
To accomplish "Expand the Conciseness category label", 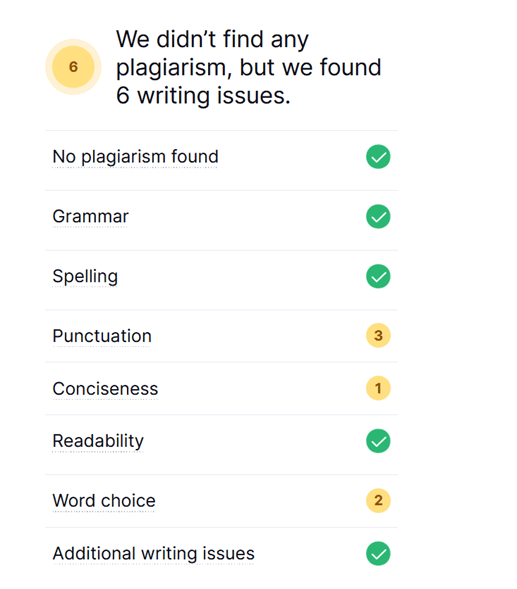I will click(x=105, y=388).
